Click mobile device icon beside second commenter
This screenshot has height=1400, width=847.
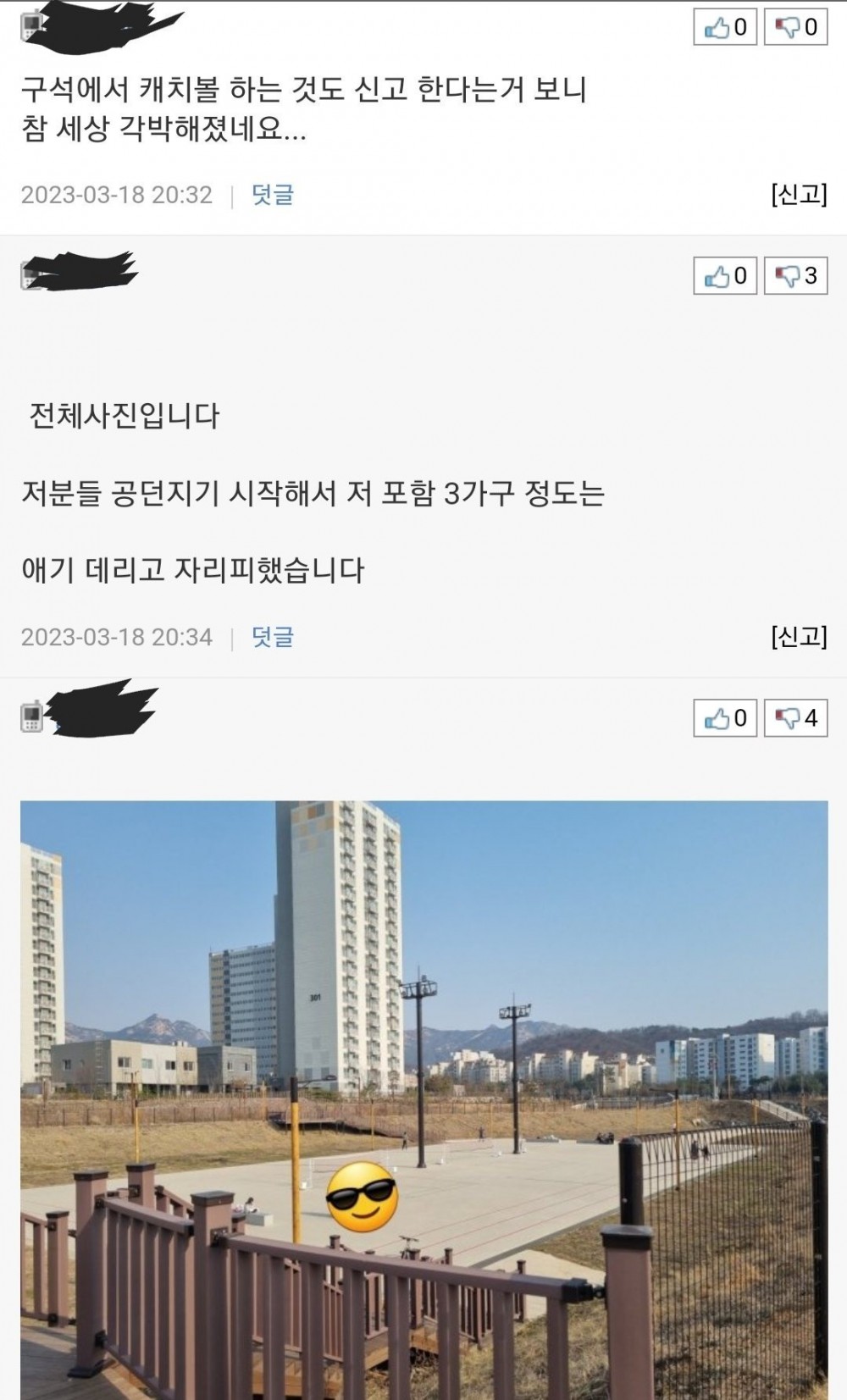pyautogui.click(x=31, y=274)
